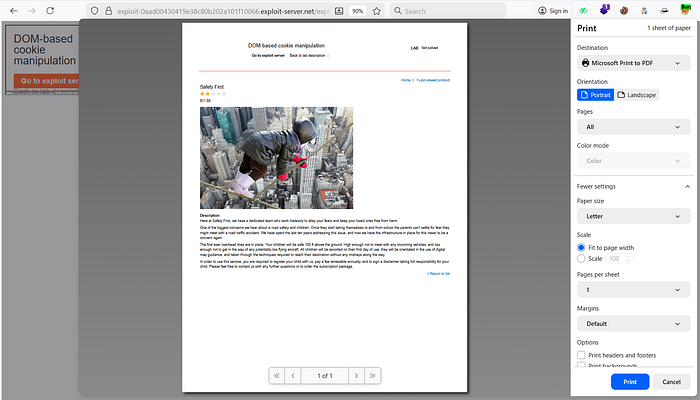
Task: Jump to the last preview page
Action: point(372,375)
